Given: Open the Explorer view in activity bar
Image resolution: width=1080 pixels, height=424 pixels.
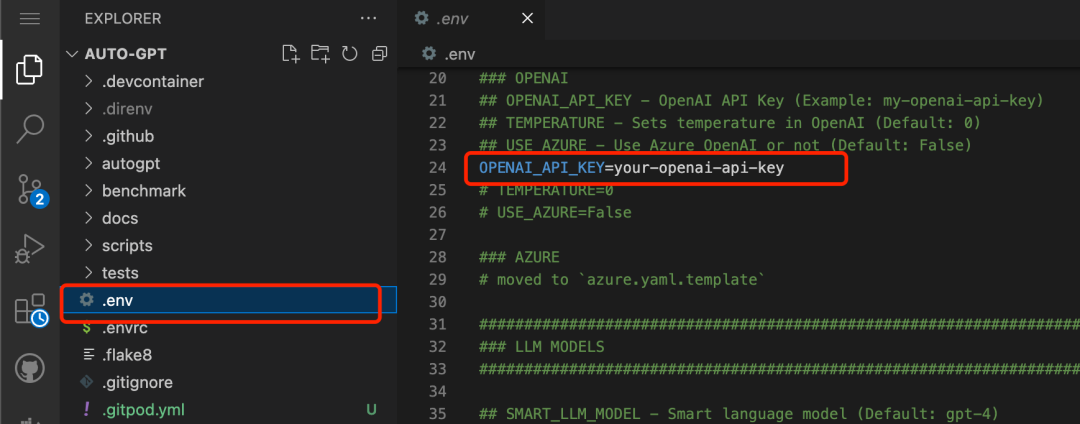Looking at the screenshot, I should pos(30,70).
